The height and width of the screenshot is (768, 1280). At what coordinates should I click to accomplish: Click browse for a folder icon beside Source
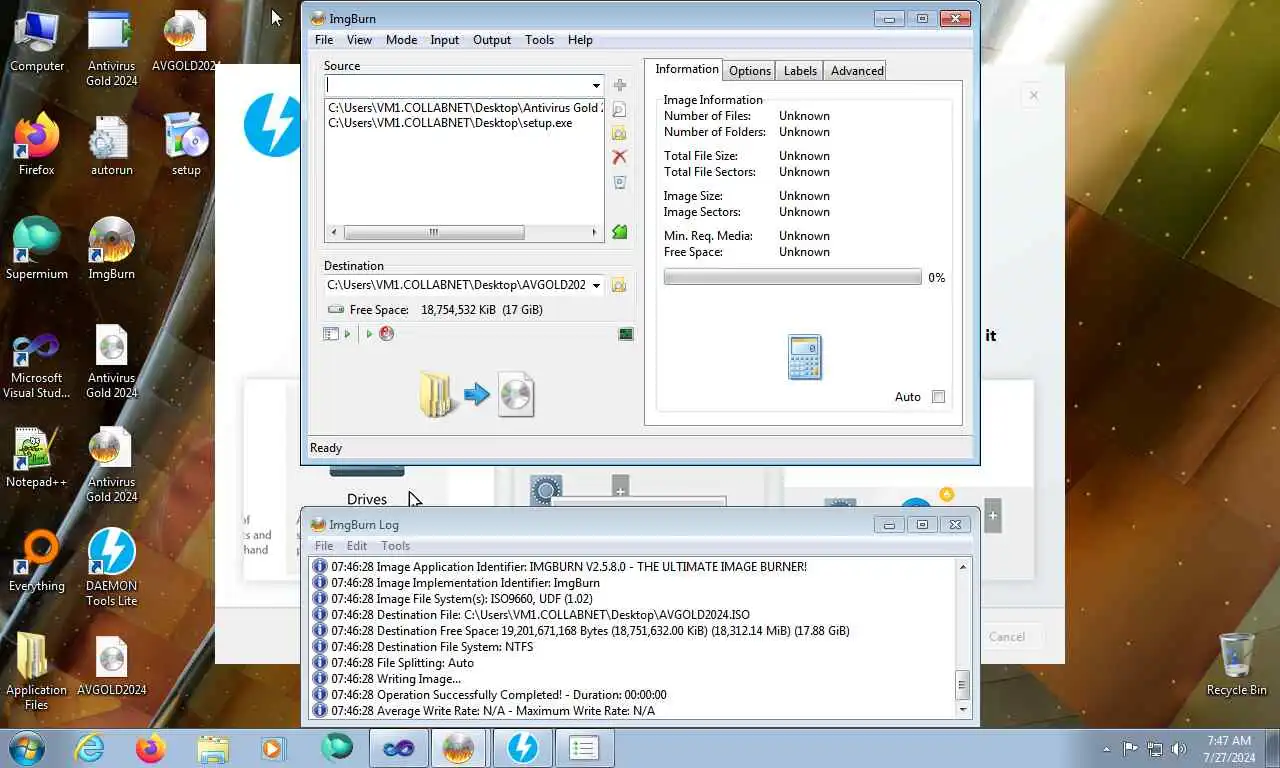point(620,133)
